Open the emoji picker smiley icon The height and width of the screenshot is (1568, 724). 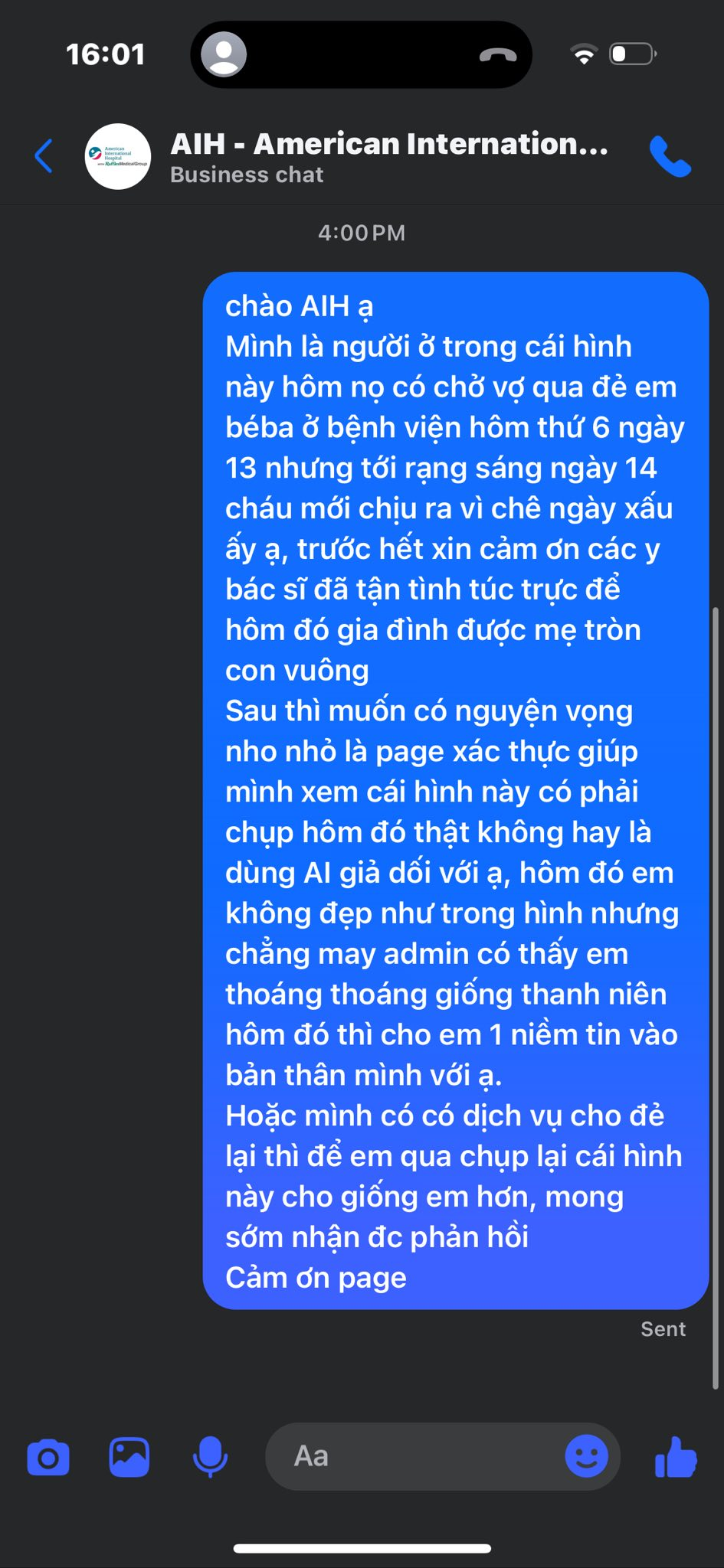click(x=587, y=1456)
